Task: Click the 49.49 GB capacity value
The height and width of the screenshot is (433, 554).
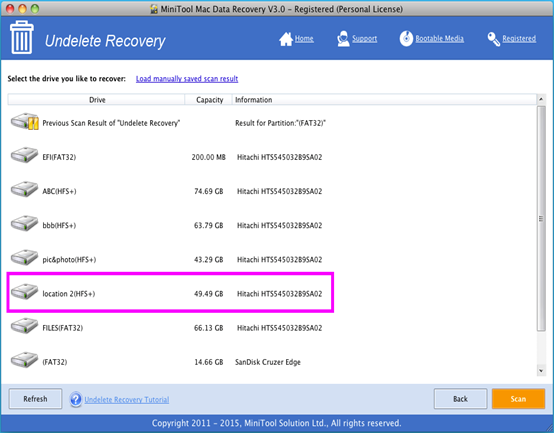Action: [x=209, y=294]
